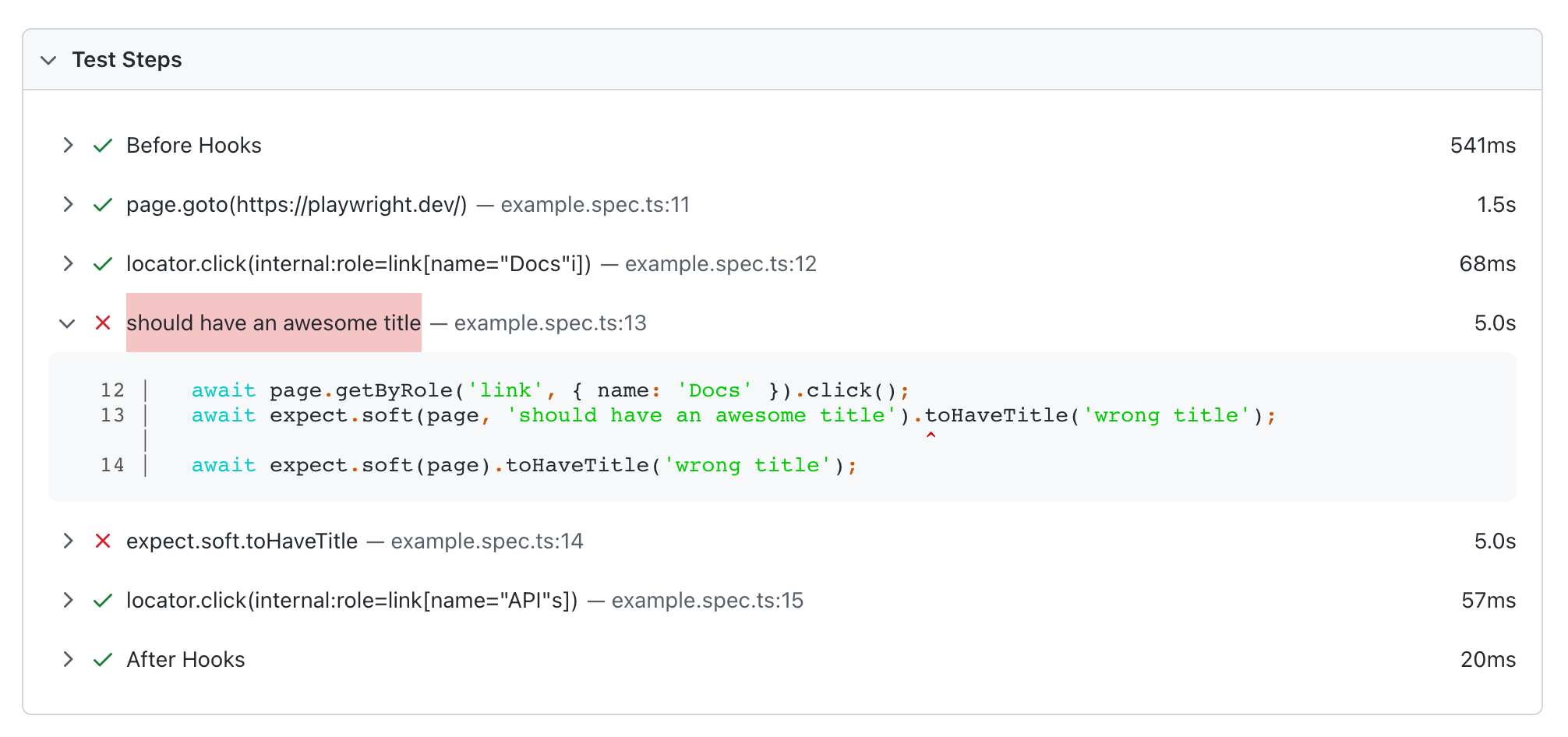Expand the locator.click Docs step chevron
Screen dimensions: 1568x737
(x=69, y=264)
